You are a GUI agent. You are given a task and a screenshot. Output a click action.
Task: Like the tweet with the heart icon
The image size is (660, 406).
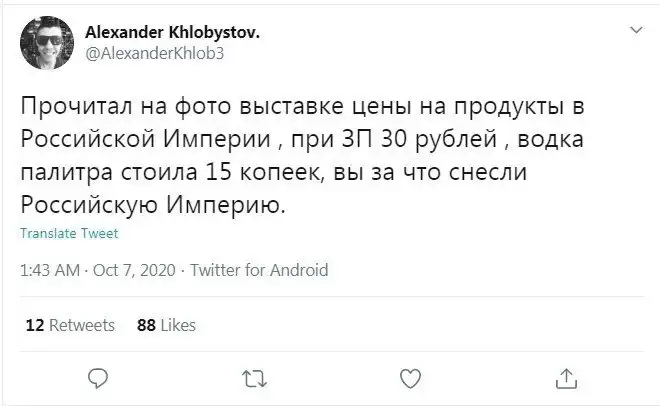[x=409, y=378]
